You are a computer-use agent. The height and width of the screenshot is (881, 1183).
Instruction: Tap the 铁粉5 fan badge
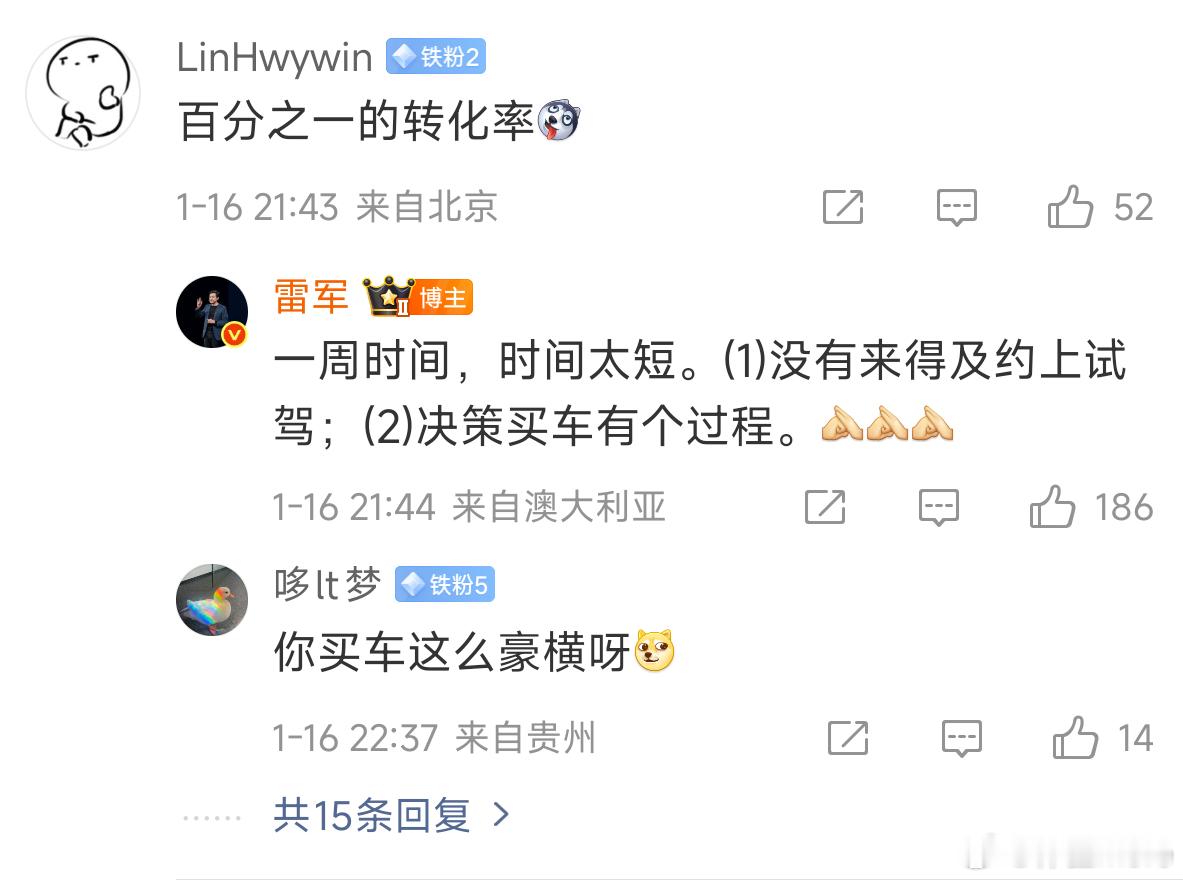[444, 585]
